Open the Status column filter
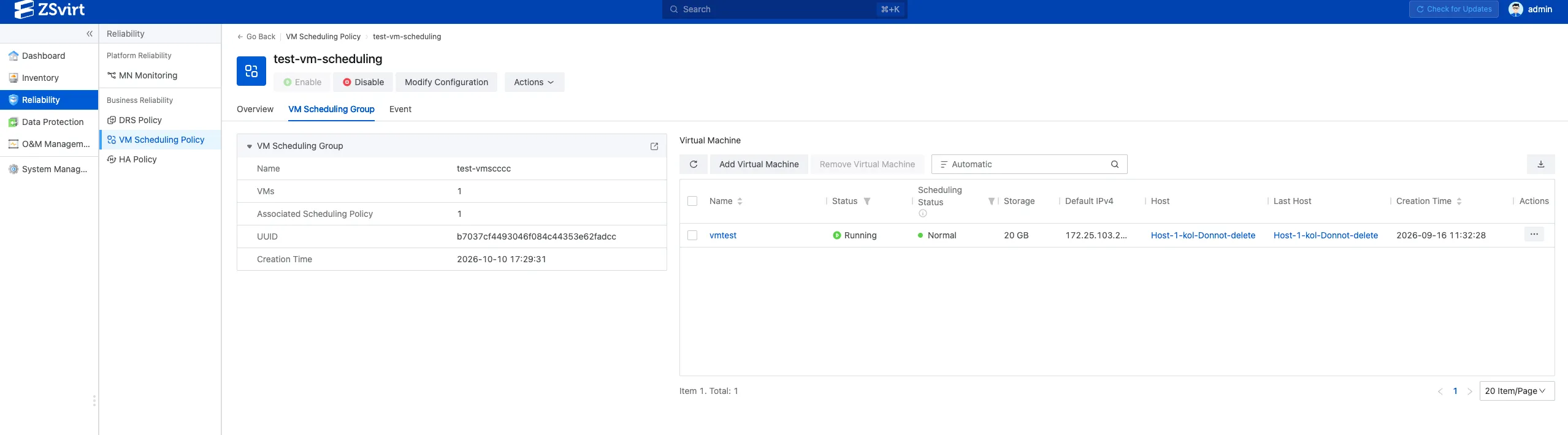 pos(867,201)
